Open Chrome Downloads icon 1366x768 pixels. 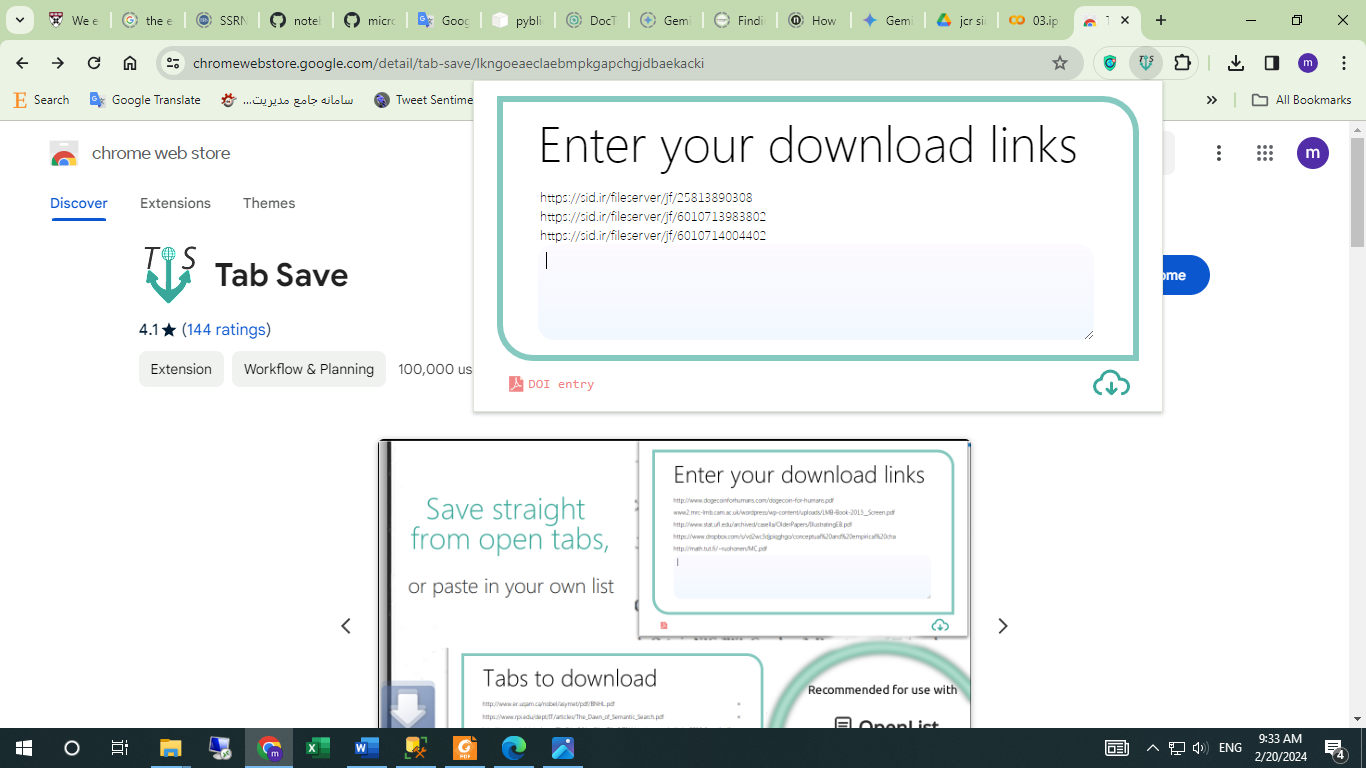point(1236,63)
